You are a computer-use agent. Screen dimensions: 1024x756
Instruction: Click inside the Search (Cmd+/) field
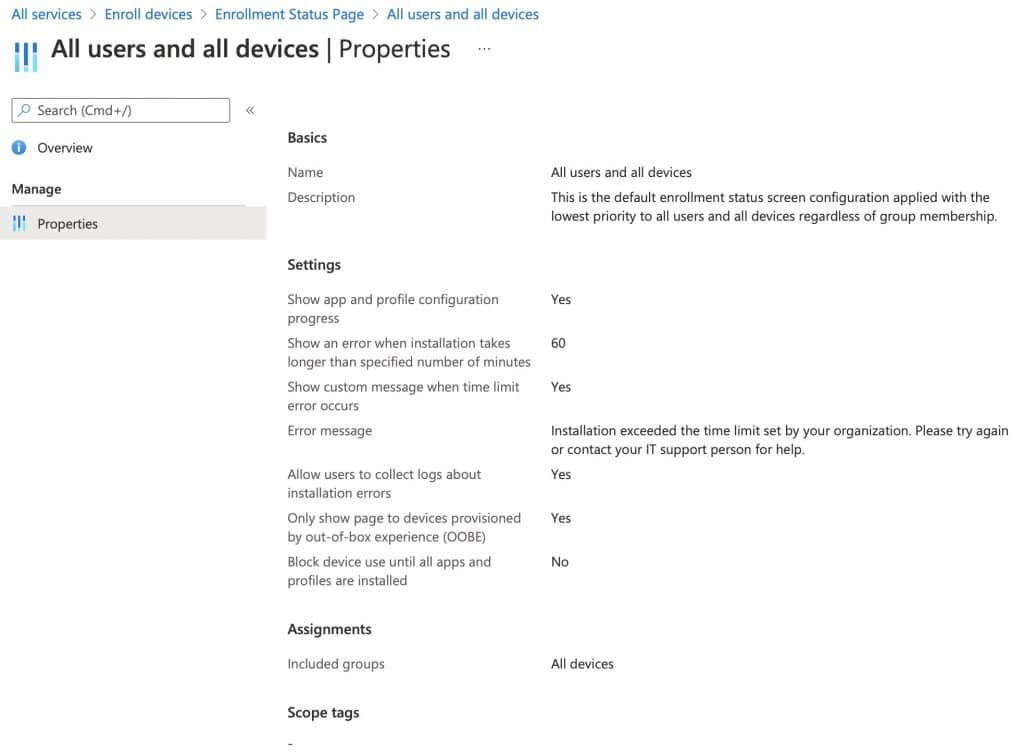(x=120, y=110)
